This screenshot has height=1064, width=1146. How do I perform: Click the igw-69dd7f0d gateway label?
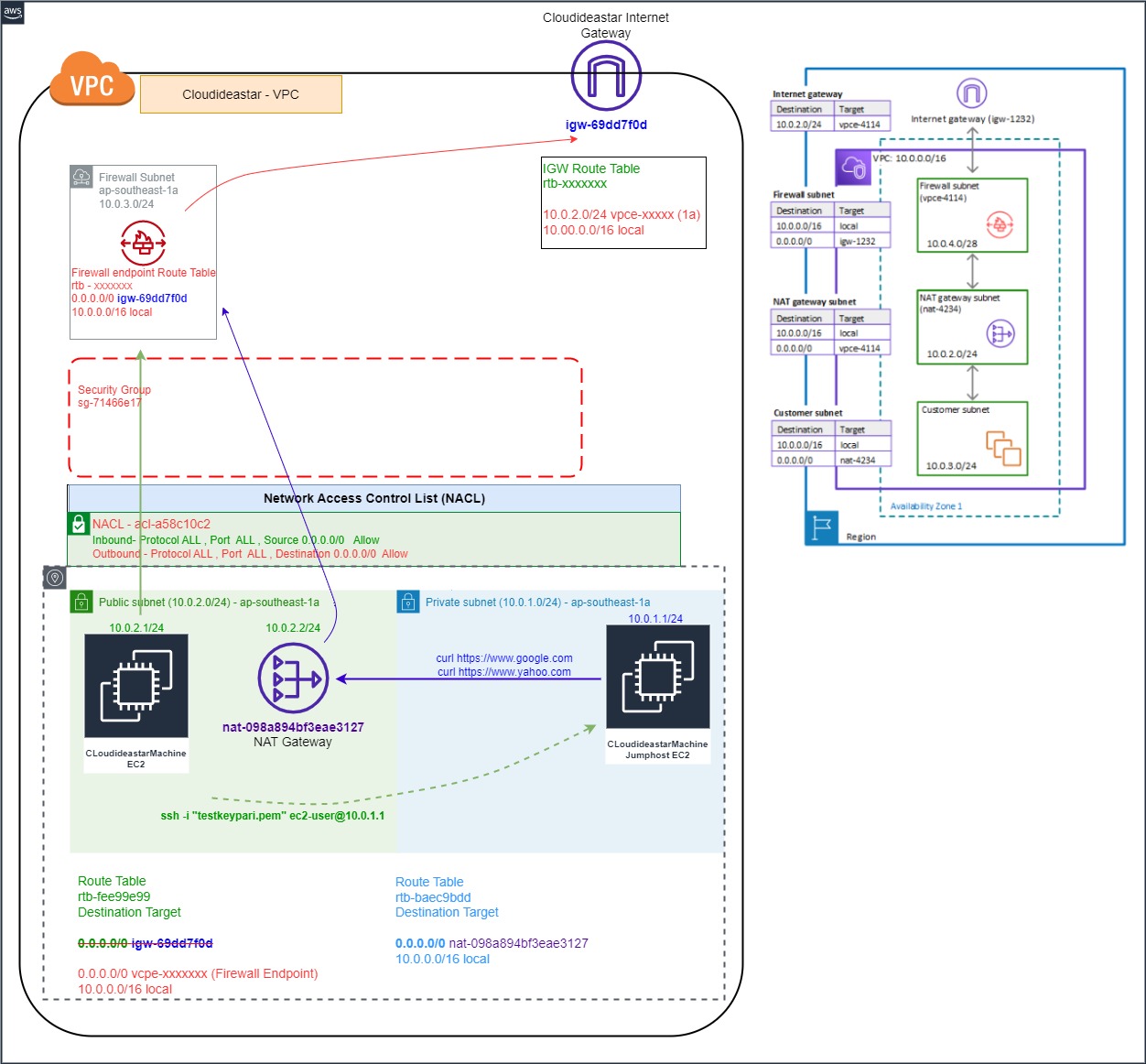(x=606, y=125)
